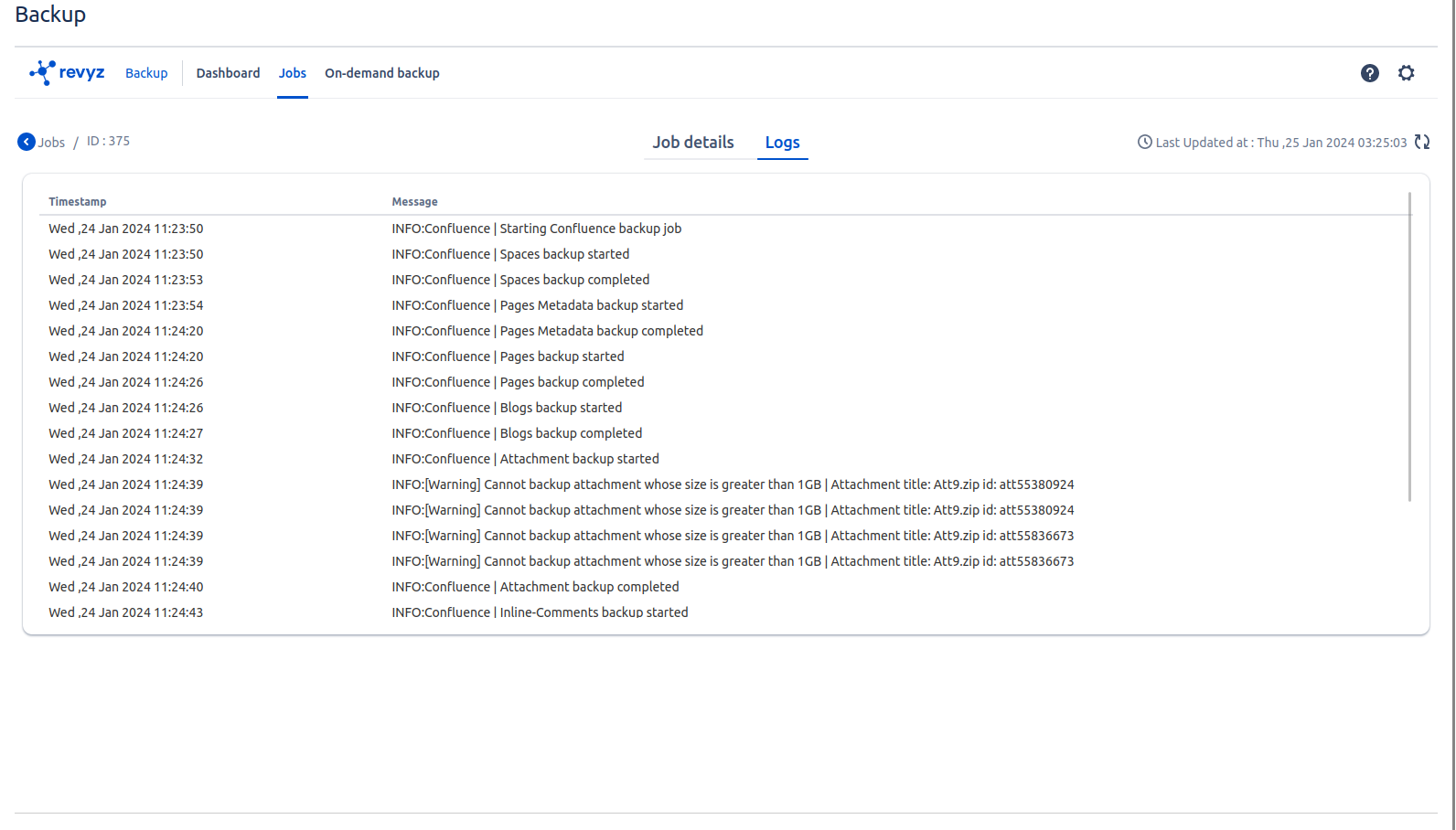Click the back arrow beside Jobs
Viewport: 1456px width, 830px height.
pyautogui.click(x=27, y=142)
